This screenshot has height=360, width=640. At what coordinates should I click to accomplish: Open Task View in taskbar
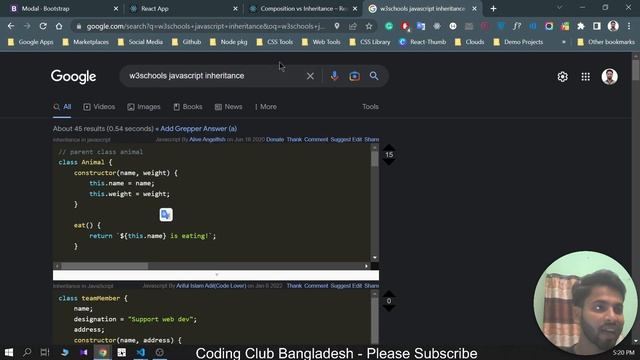(x=45, y=352)
